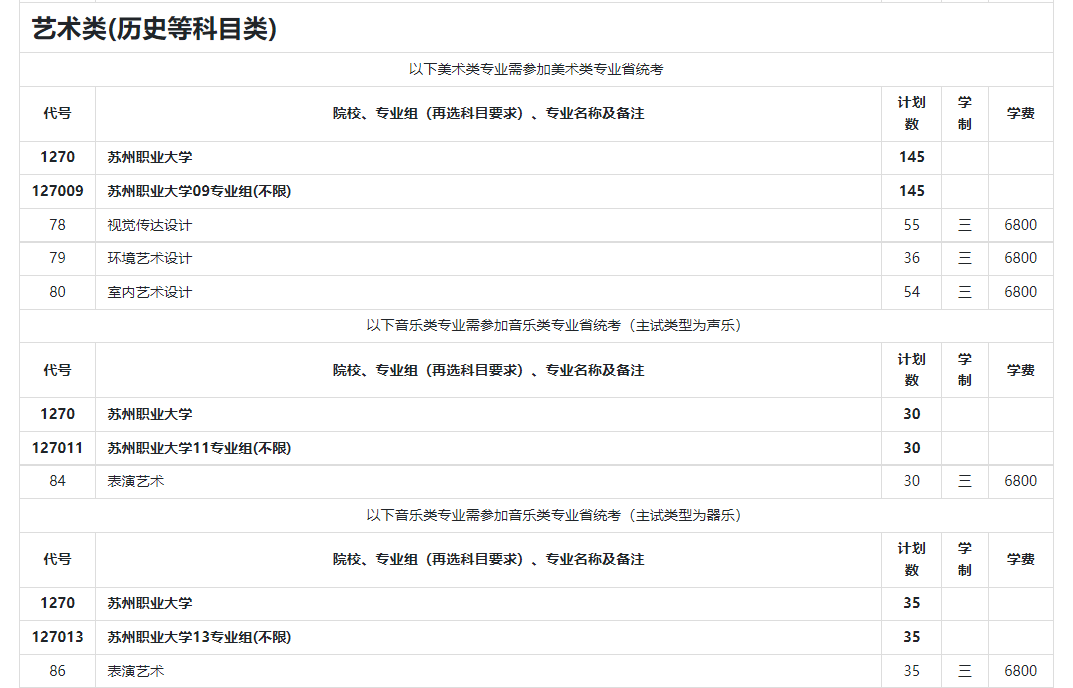Image resolution: width=1073 pixels, height=688 pixels.
Task: Select the note 以下美术类专业需参加美术类专业省统考
Action: [536, 69]
